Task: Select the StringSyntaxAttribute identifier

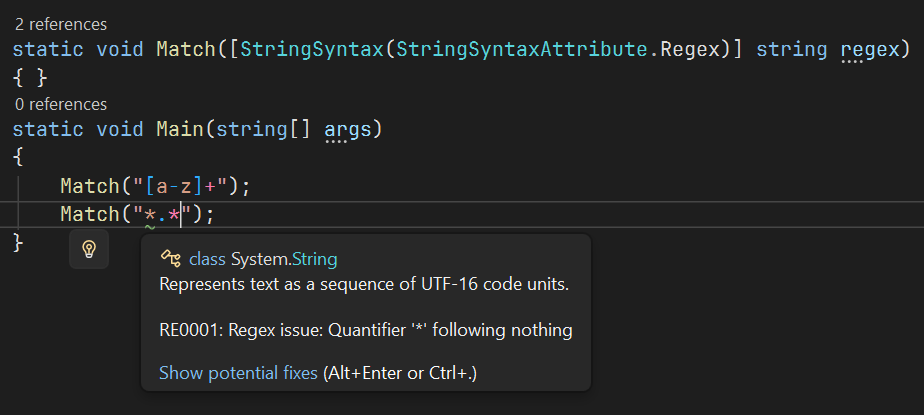Action: pyautogui.click(x=524, y=49)
